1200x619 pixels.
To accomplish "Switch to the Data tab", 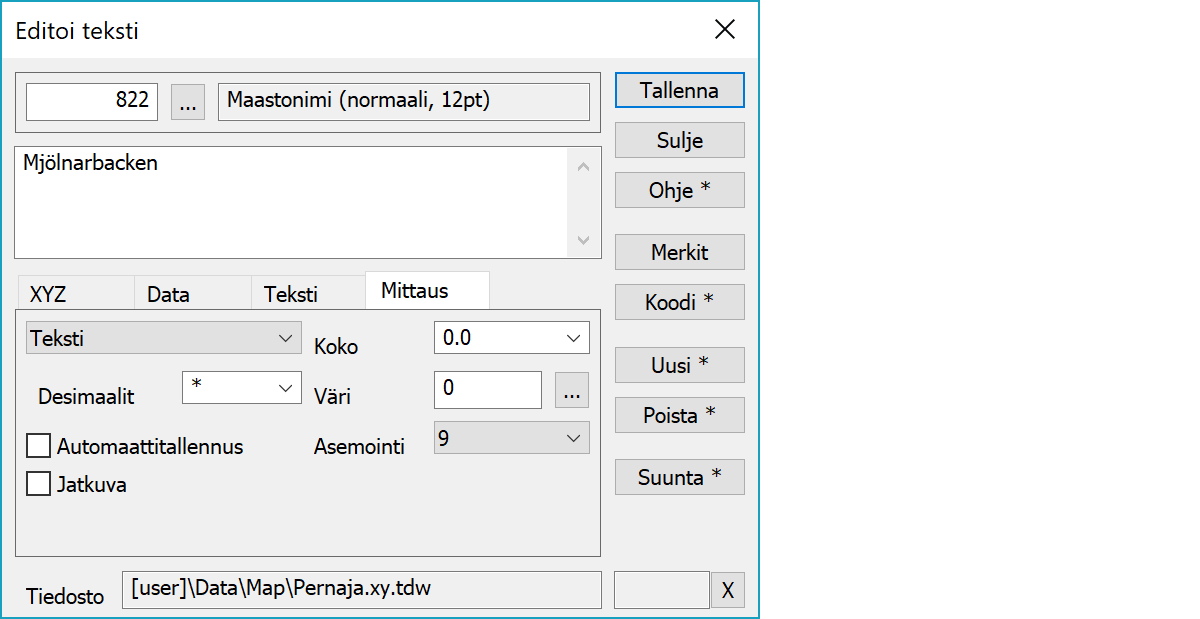I will (x=168, y=294).
